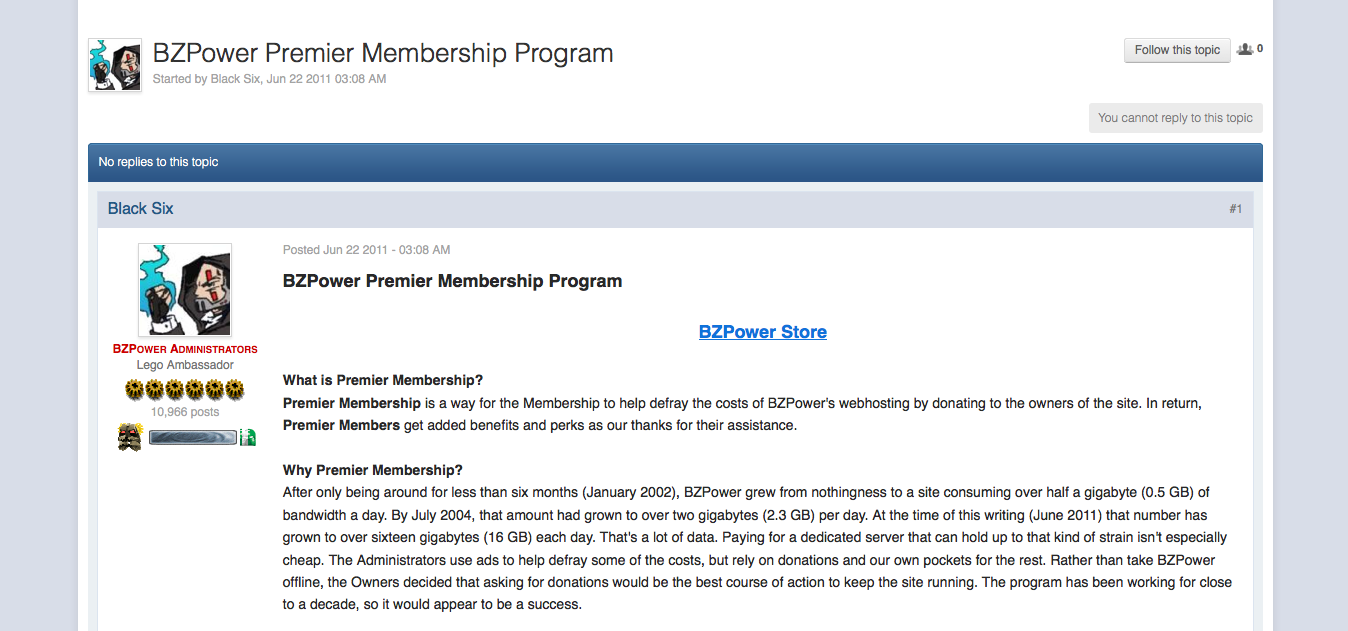The height and width of the screenshot is (631, 1348).
Task: Click the topic title heading at the top
Action: point(383,53)
